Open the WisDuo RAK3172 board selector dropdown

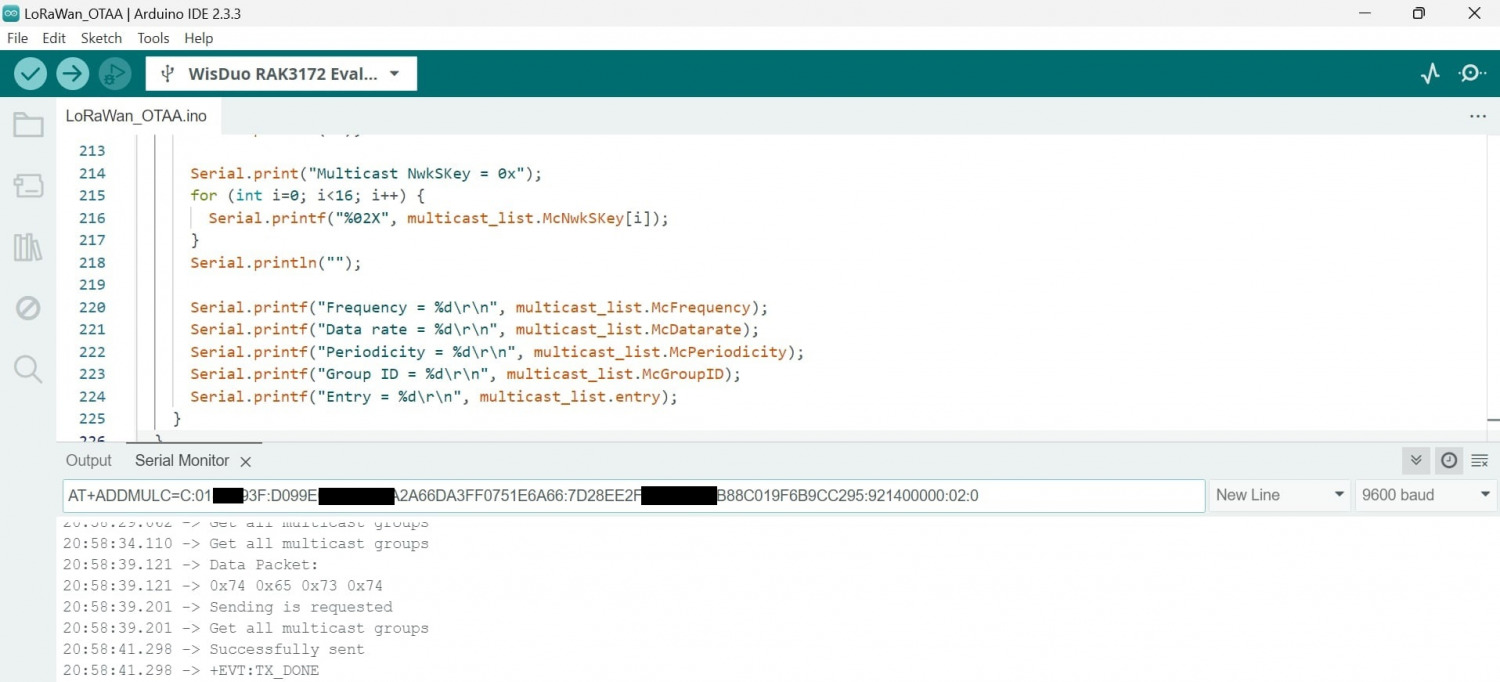pyautogui.click(x=280, y=73)
